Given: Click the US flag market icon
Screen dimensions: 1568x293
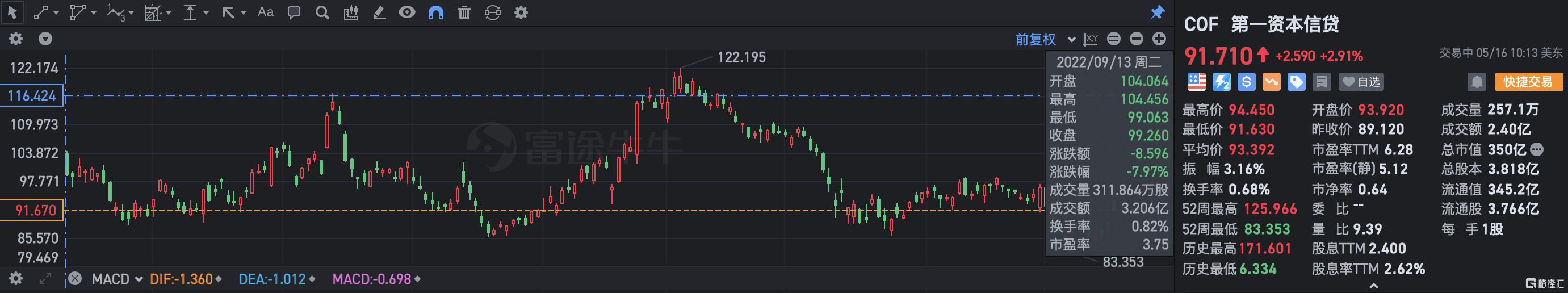Looking at the screenshot, I should click(x=1196, y=82).
